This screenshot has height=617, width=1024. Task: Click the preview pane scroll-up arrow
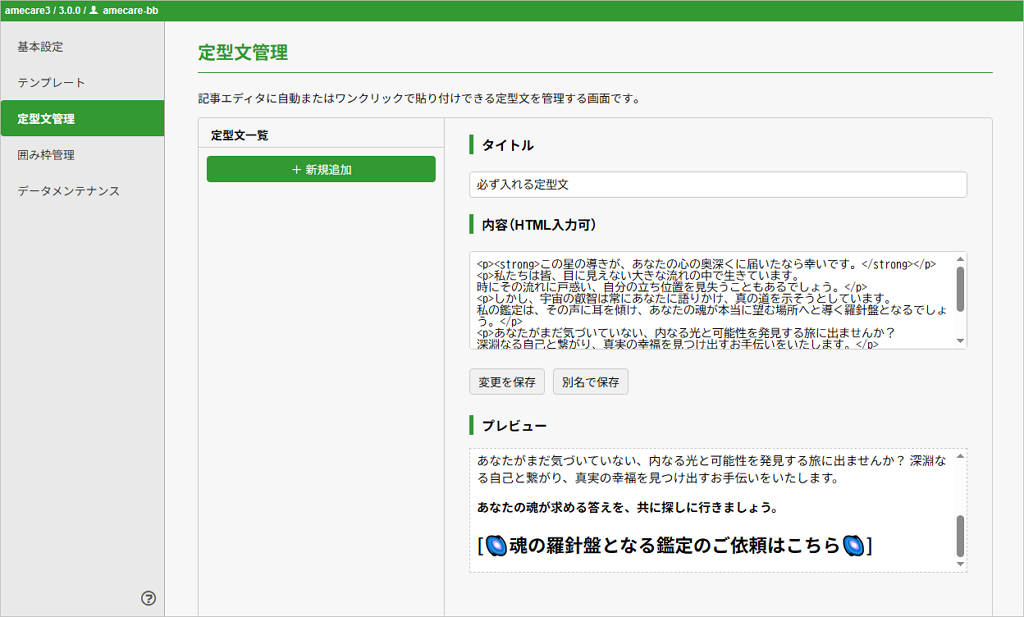click(960, 456)
